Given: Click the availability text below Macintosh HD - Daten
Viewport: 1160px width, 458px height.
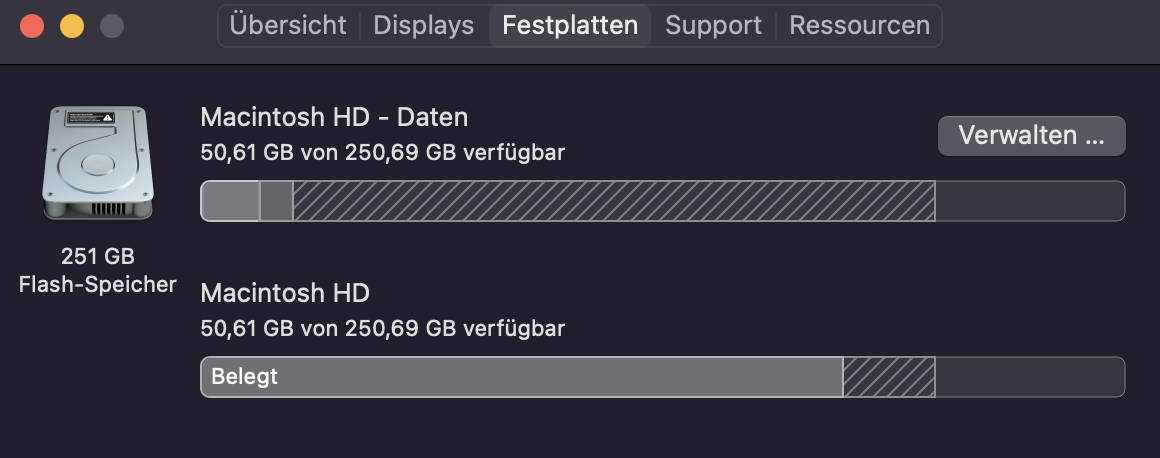Looking at the screenshot, I should tap(383, 152).
